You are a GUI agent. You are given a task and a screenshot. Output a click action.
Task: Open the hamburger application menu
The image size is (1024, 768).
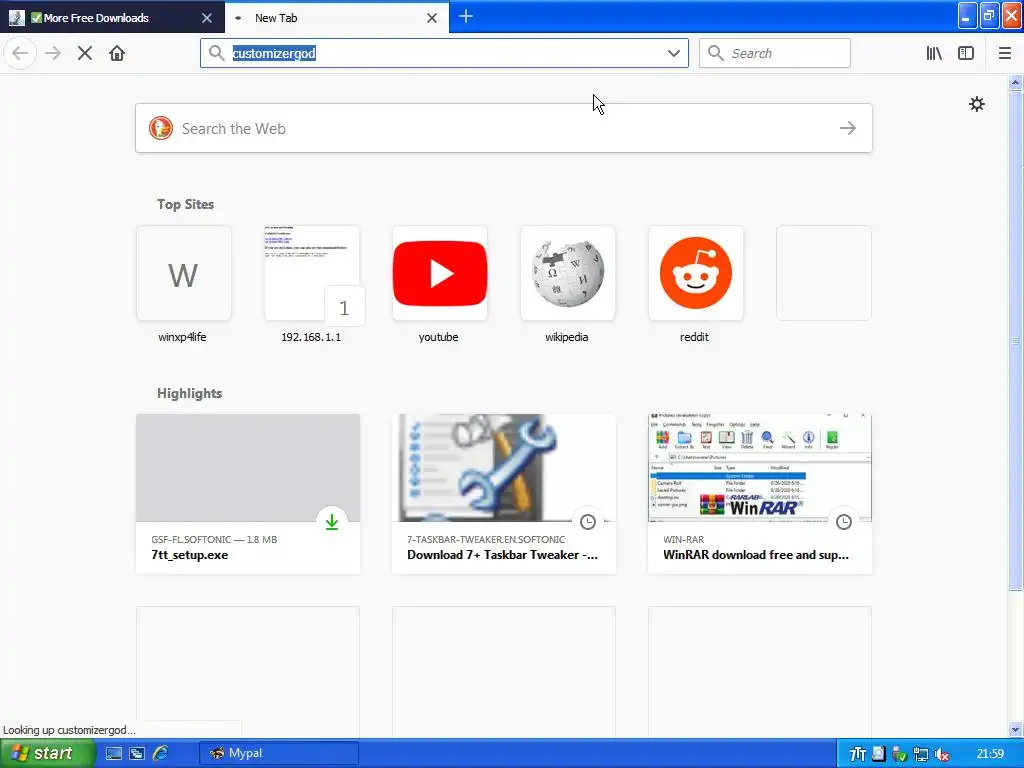[x=1004, y=53]
